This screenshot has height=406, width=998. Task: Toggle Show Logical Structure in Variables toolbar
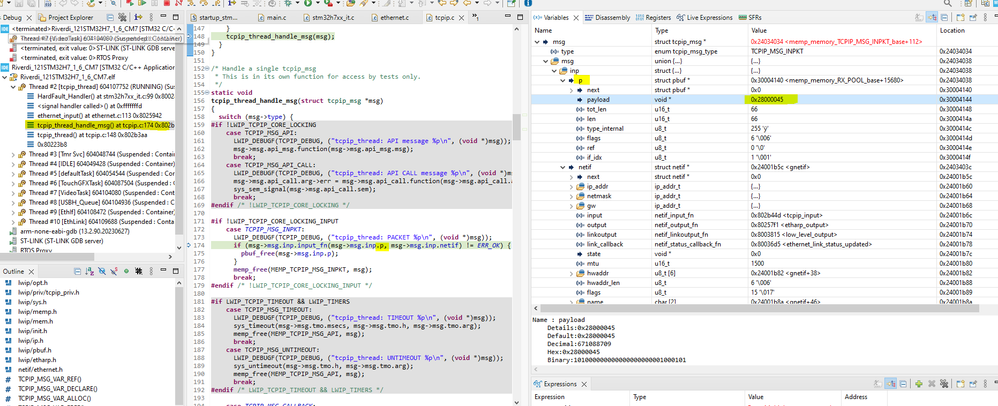click(x=932, y=17)
